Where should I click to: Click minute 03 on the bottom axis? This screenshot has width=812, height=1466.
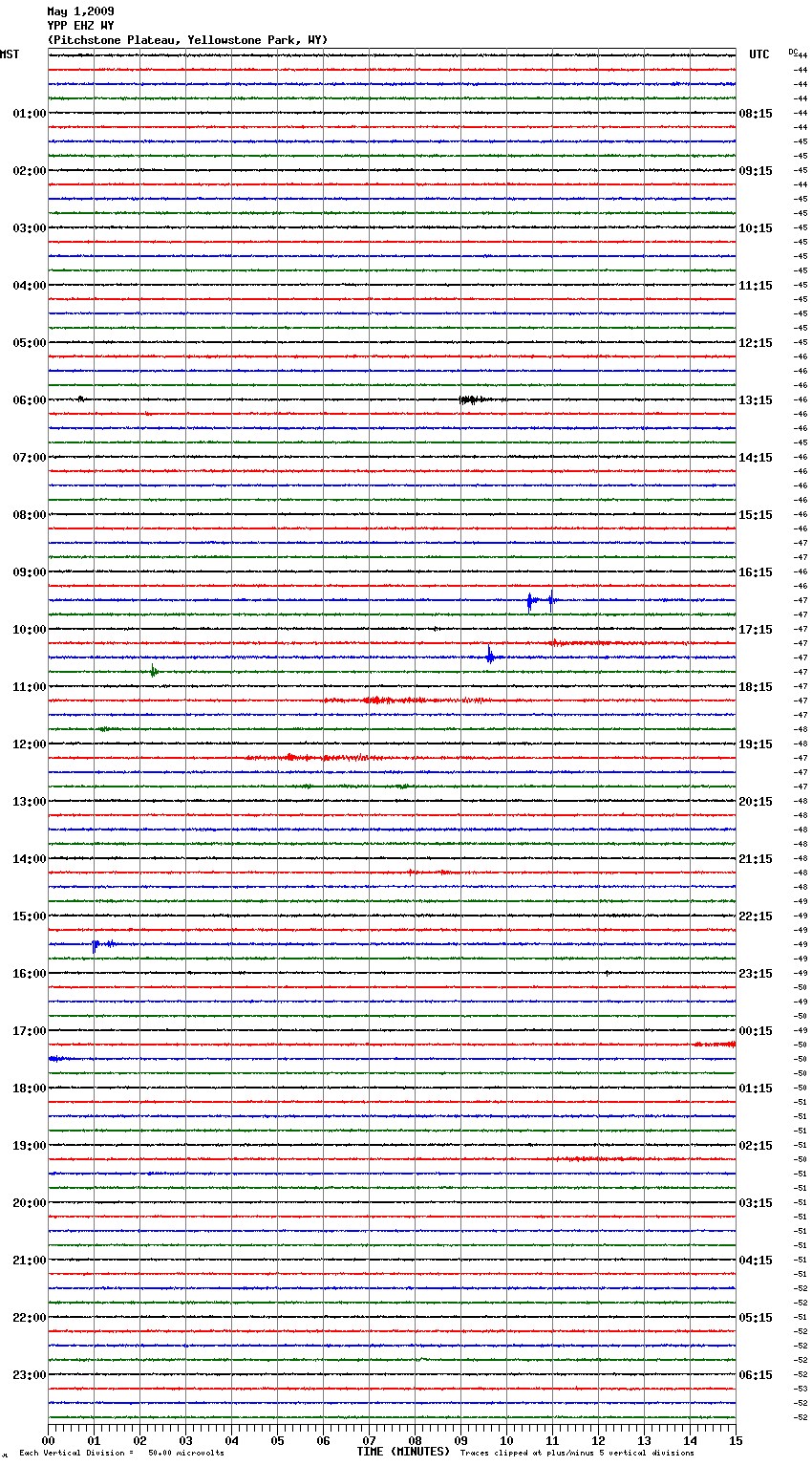[x=185, y=1440]
